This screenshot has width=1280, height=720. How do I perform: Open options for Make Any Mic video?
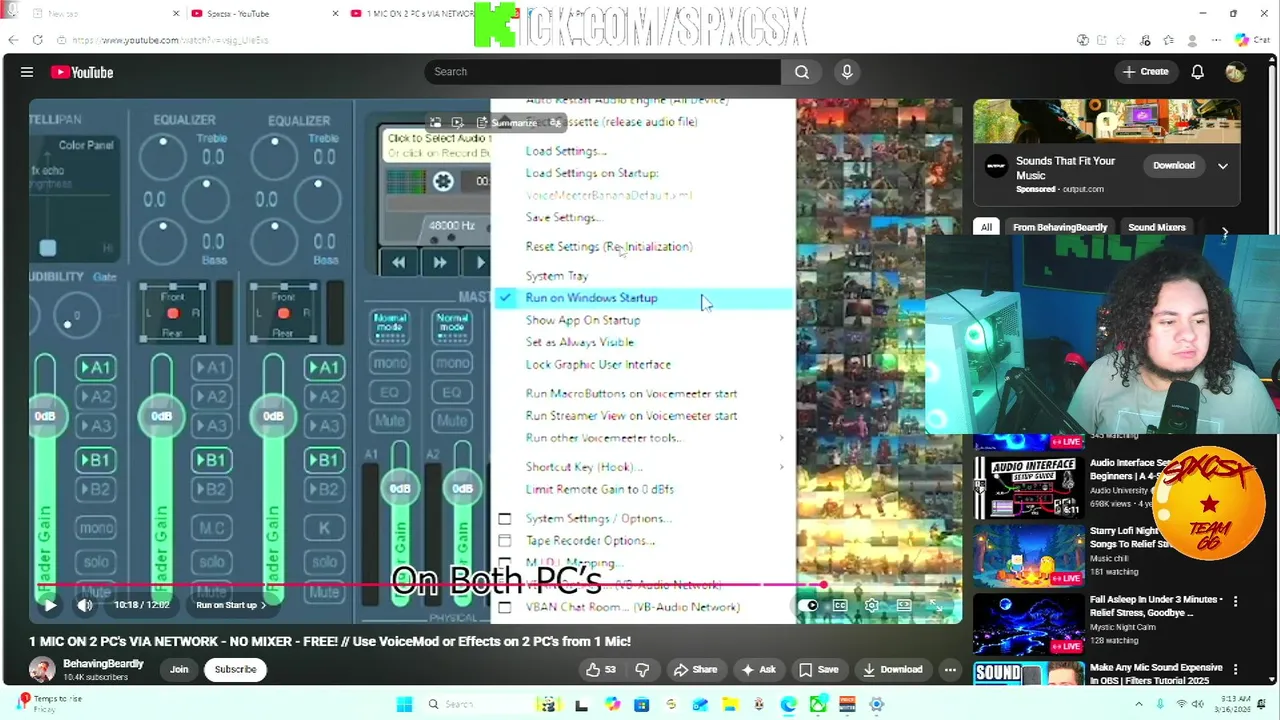(1235, 670)
